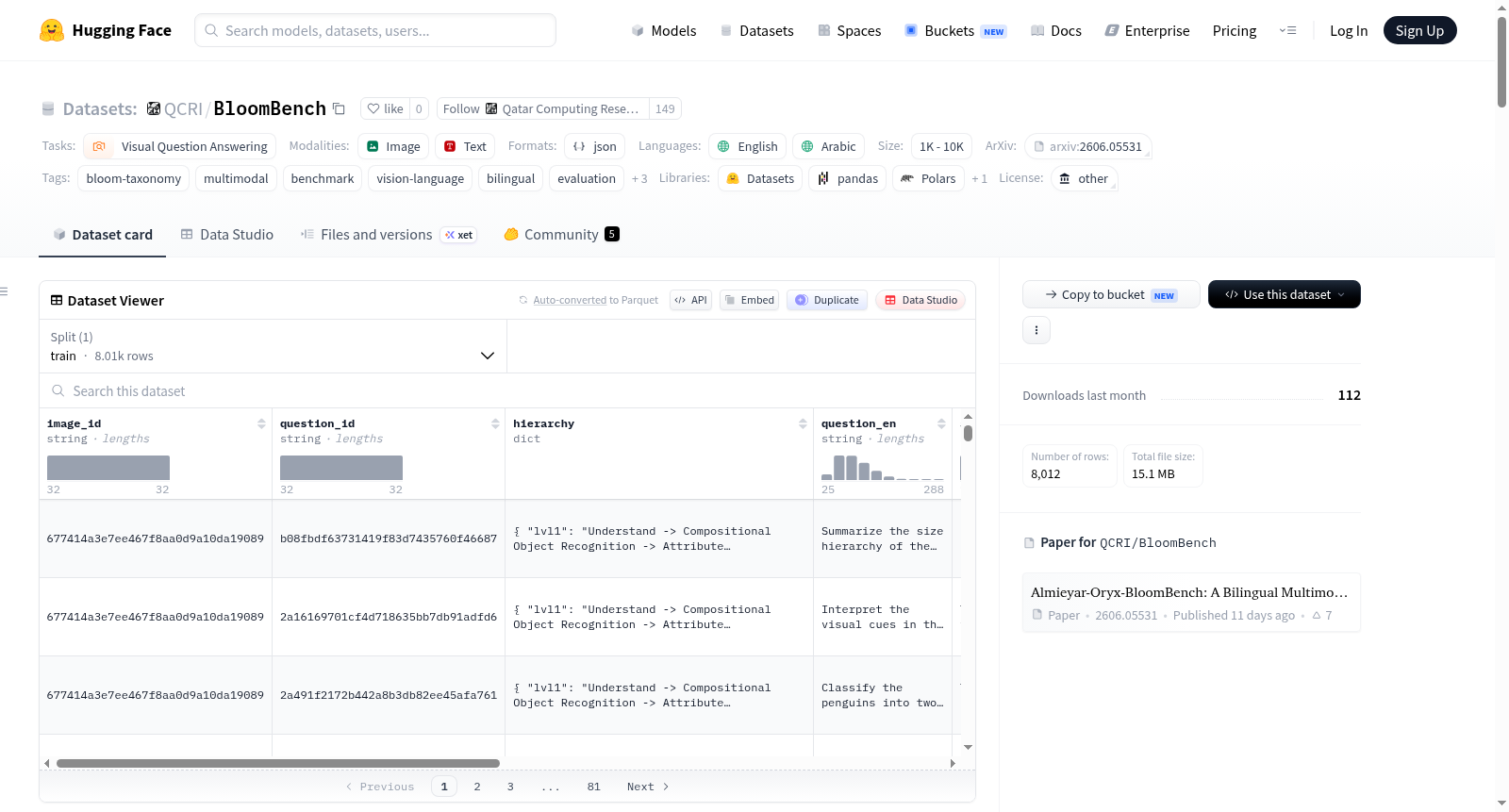
Task: Click the upvote icon on the paper card
Action: [1317, 615]
